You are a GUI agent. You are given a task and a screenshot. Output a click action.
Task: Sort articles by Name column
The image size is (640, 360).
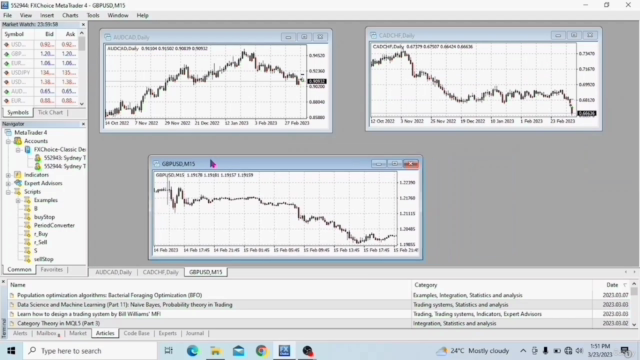click(x=210, y=285)
